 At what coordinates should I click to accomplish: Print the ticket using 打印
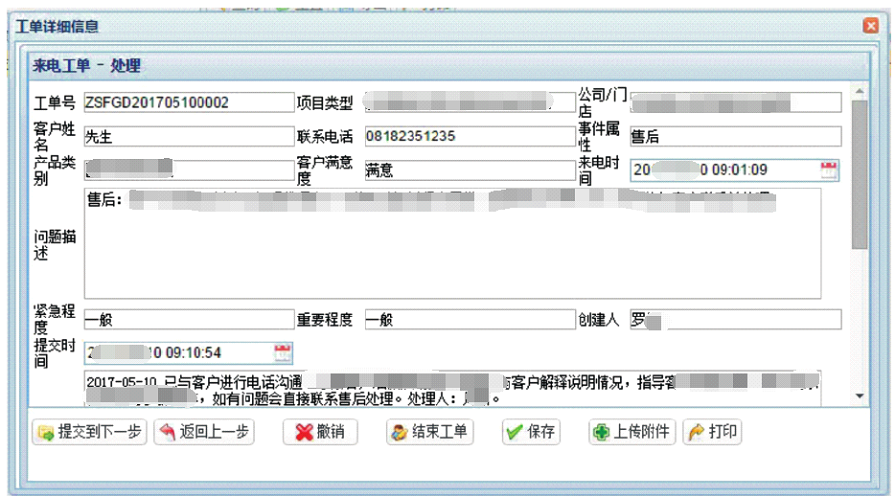(x=712, y=432)
